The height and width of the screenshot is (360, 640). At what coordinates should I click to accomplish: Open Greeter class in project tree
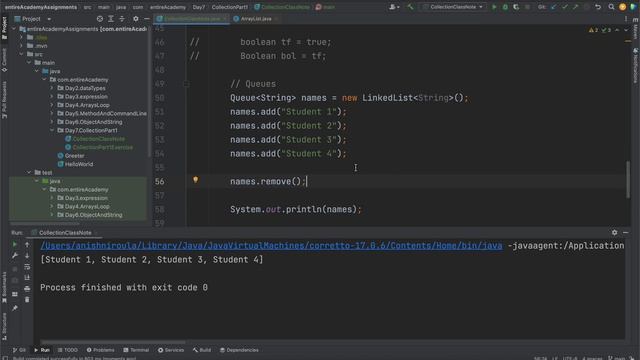[71, 156]
